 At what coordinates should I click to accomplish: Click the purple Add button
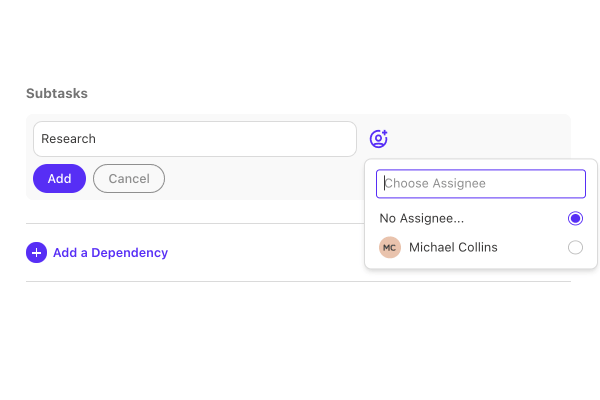tap(59, 178)
